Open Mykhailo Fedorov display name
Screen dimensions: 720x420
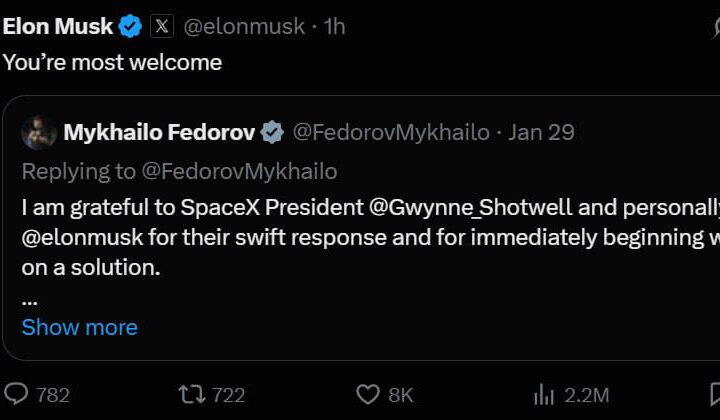coord(159,132)
